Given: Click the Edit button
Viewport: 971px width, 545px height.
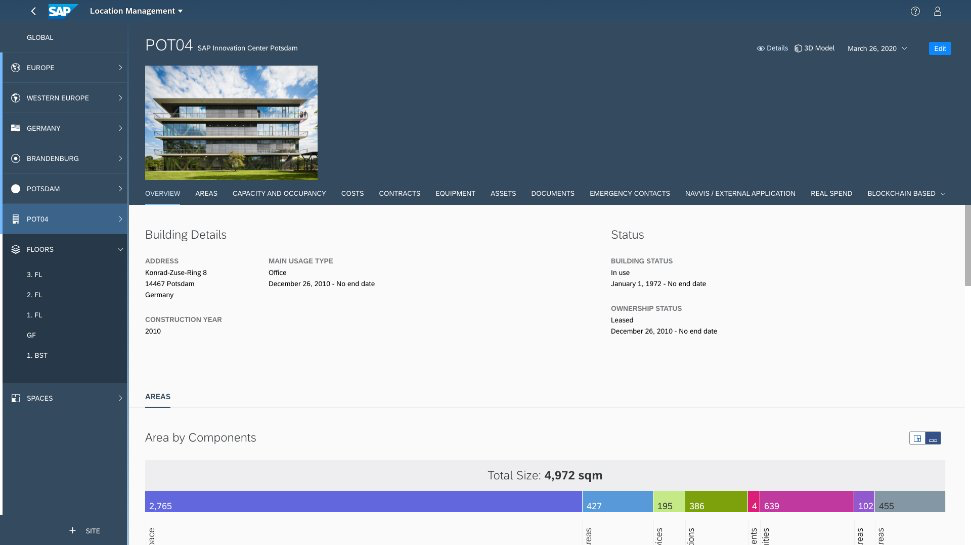Looking at the screenshot, I should 939,48.
